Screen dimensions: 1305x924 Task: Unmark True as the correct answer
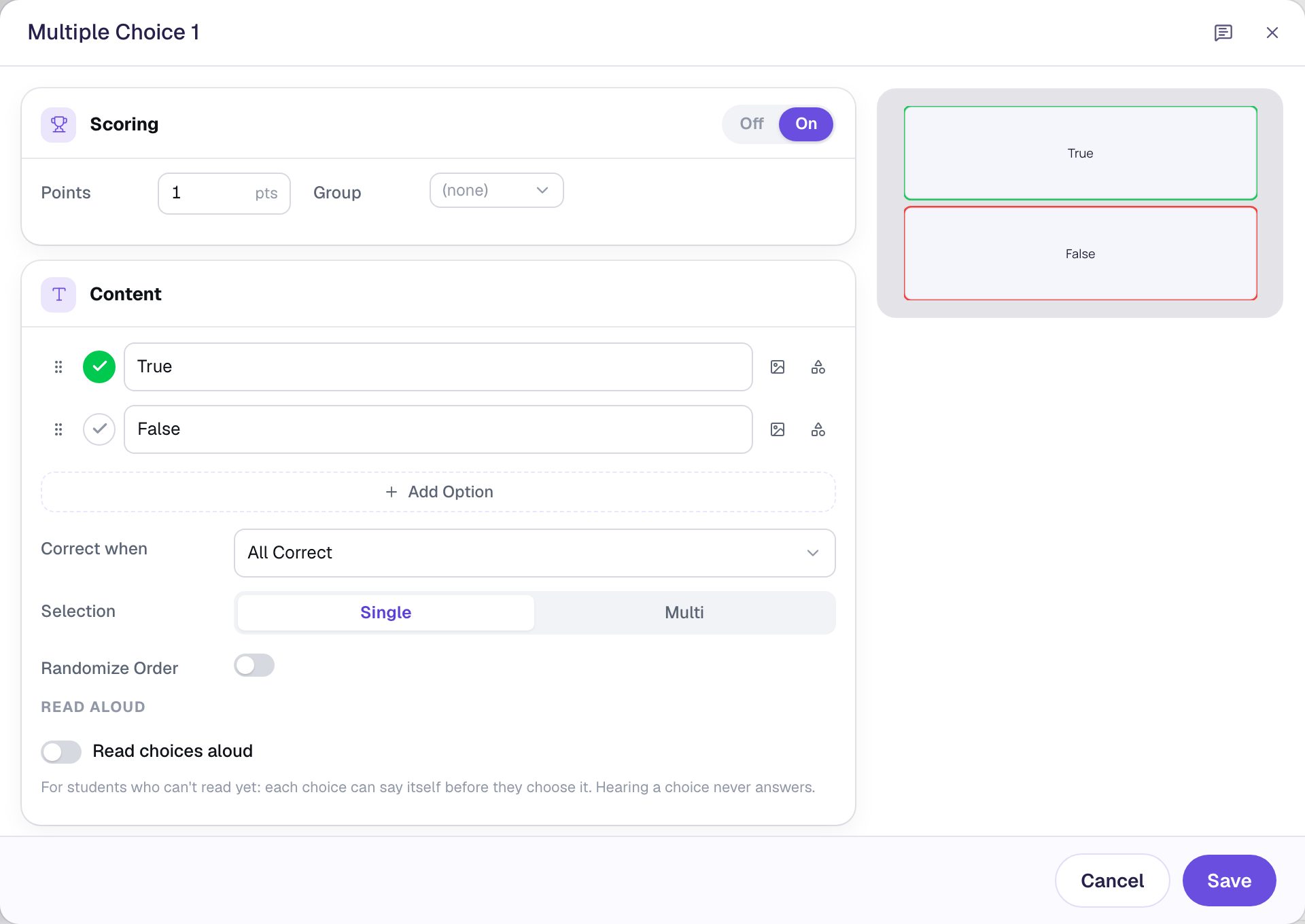pos(99,367)
